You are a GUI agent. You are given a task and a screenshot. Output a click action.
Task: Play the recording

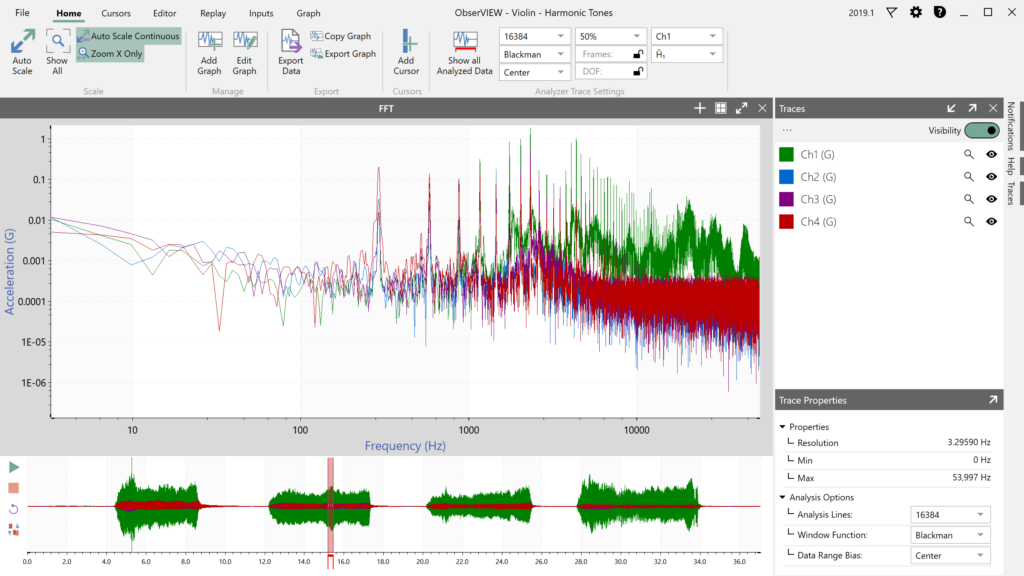[x=14, y=467]
